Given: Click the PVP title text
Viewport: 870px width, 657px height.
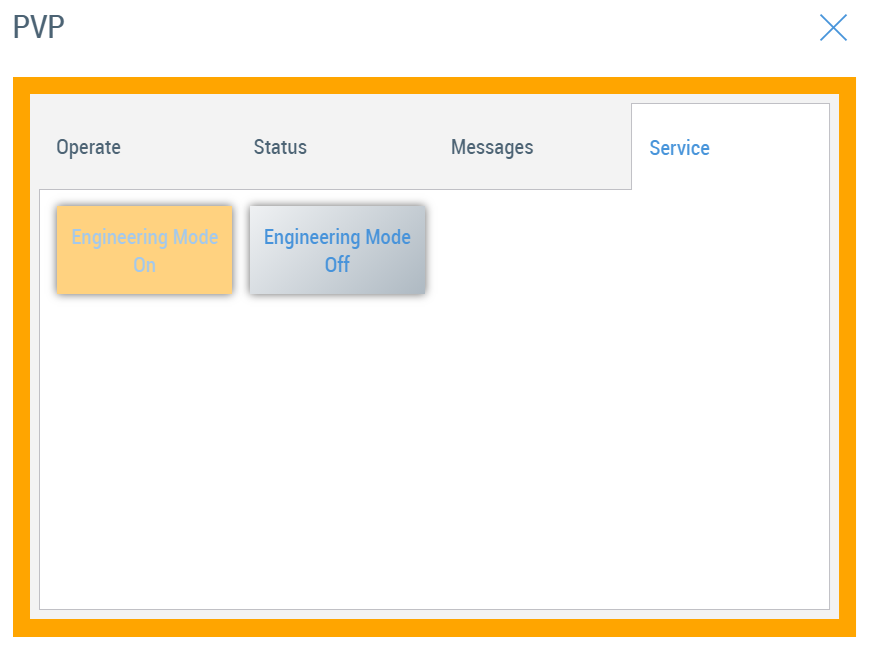Looking at the screenshot, I should tap(39, 28).
